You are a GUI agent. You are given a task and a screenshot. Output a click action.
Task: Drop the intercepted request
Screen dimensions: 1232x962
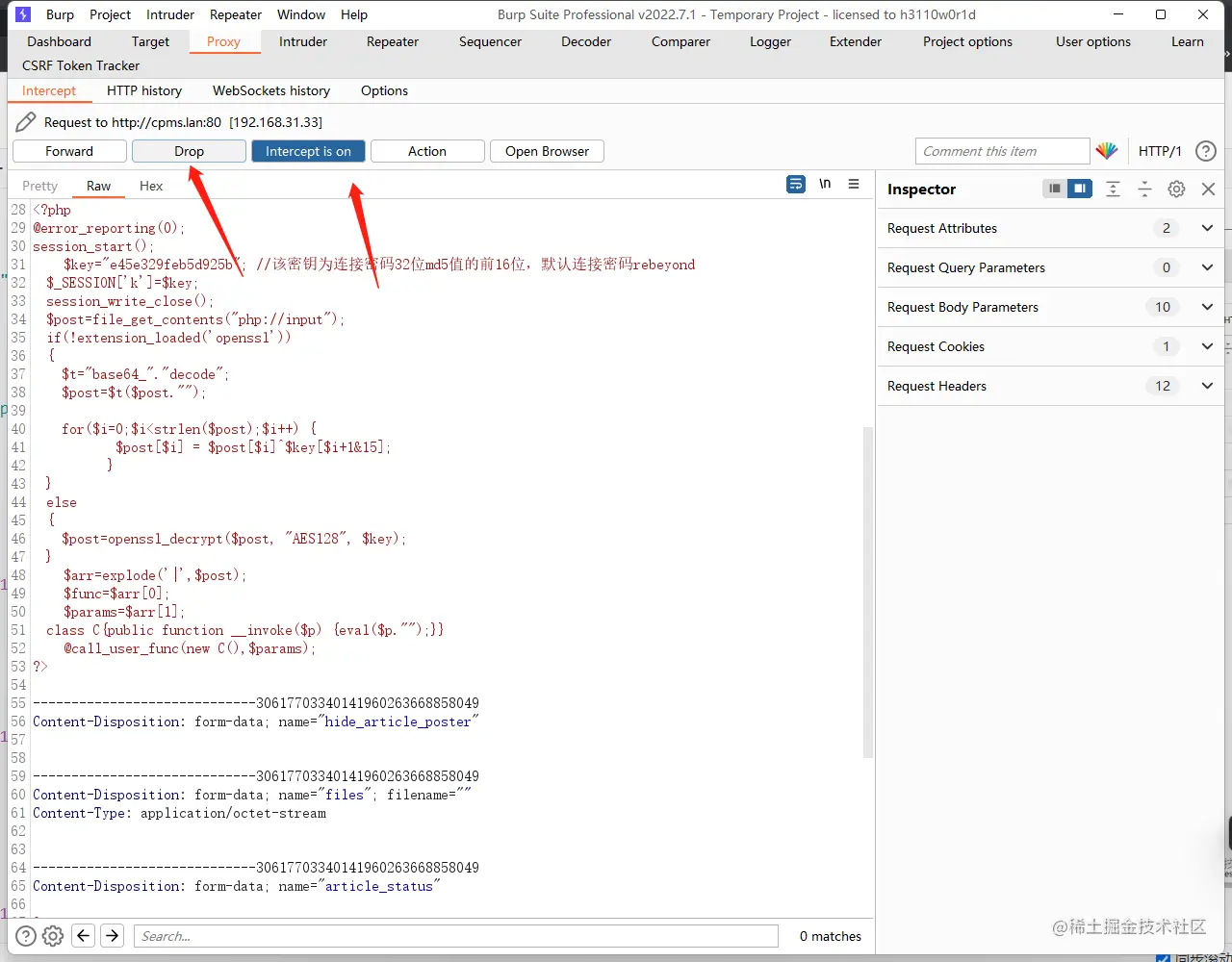click(189, 151)
